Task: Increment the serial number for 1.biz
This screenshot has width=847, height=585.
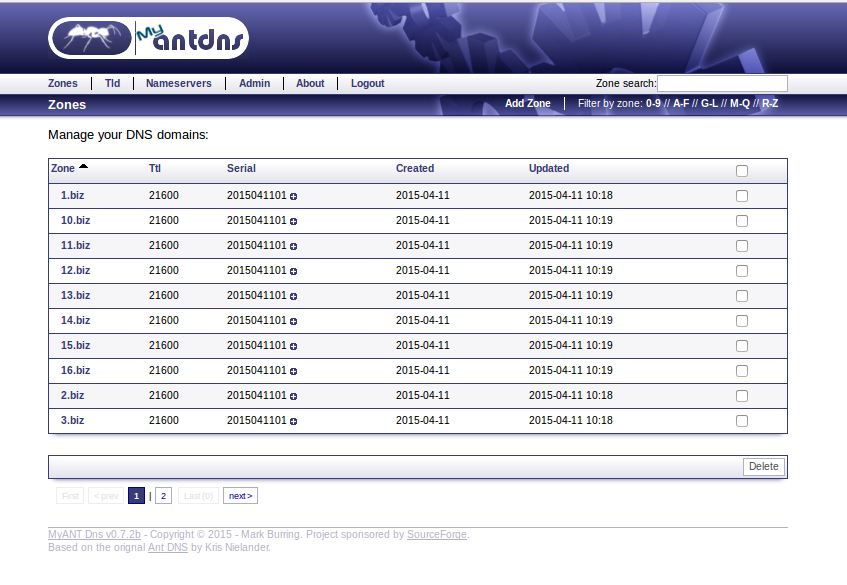Action: 292,196
